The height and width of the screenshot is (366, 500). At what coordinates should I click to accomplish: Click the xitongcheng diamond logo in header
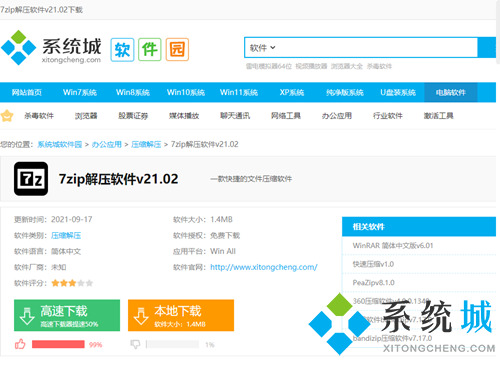tap(19, 48)
